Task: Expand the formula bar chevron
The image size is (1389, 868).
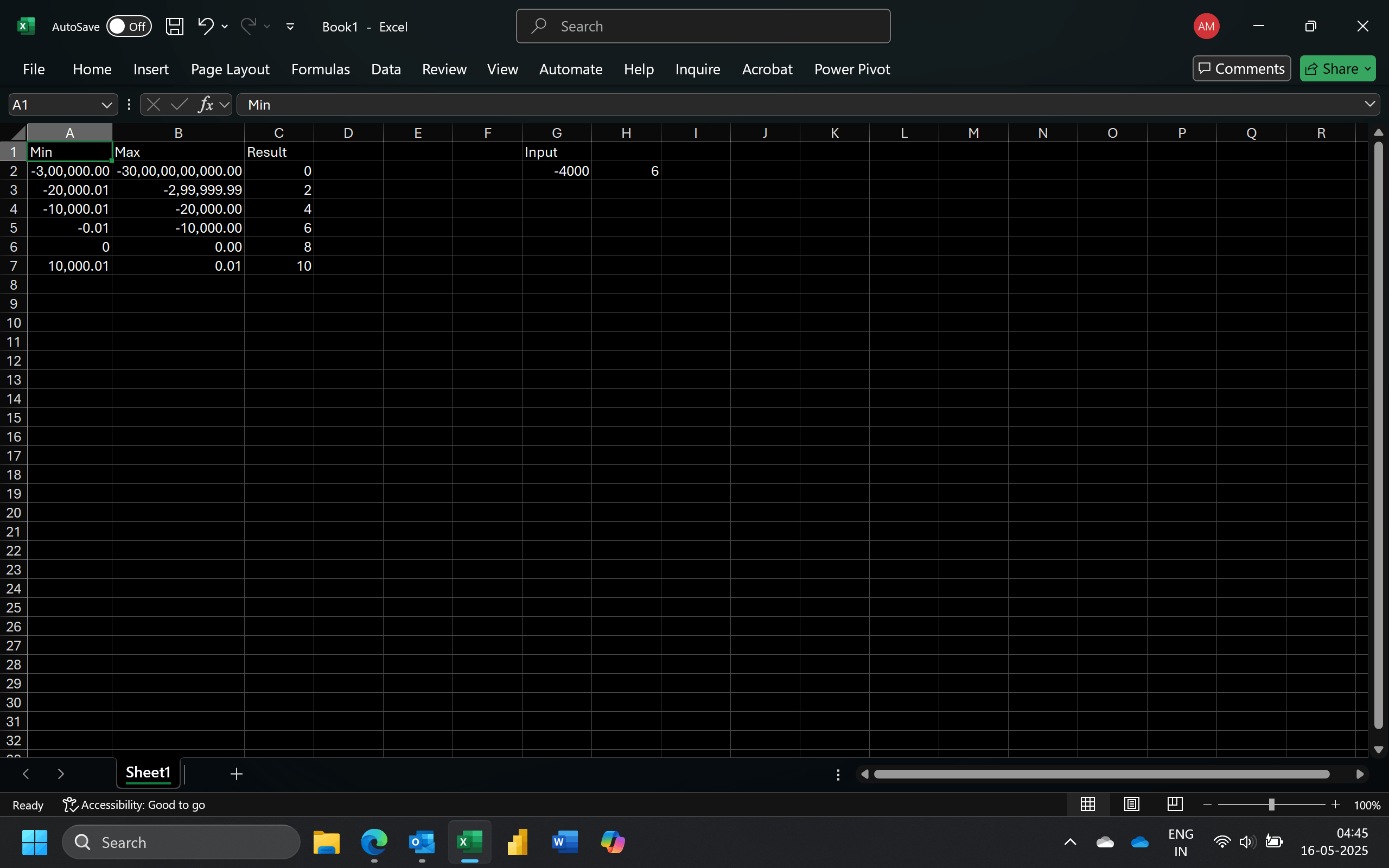Action: point(1369,105)
